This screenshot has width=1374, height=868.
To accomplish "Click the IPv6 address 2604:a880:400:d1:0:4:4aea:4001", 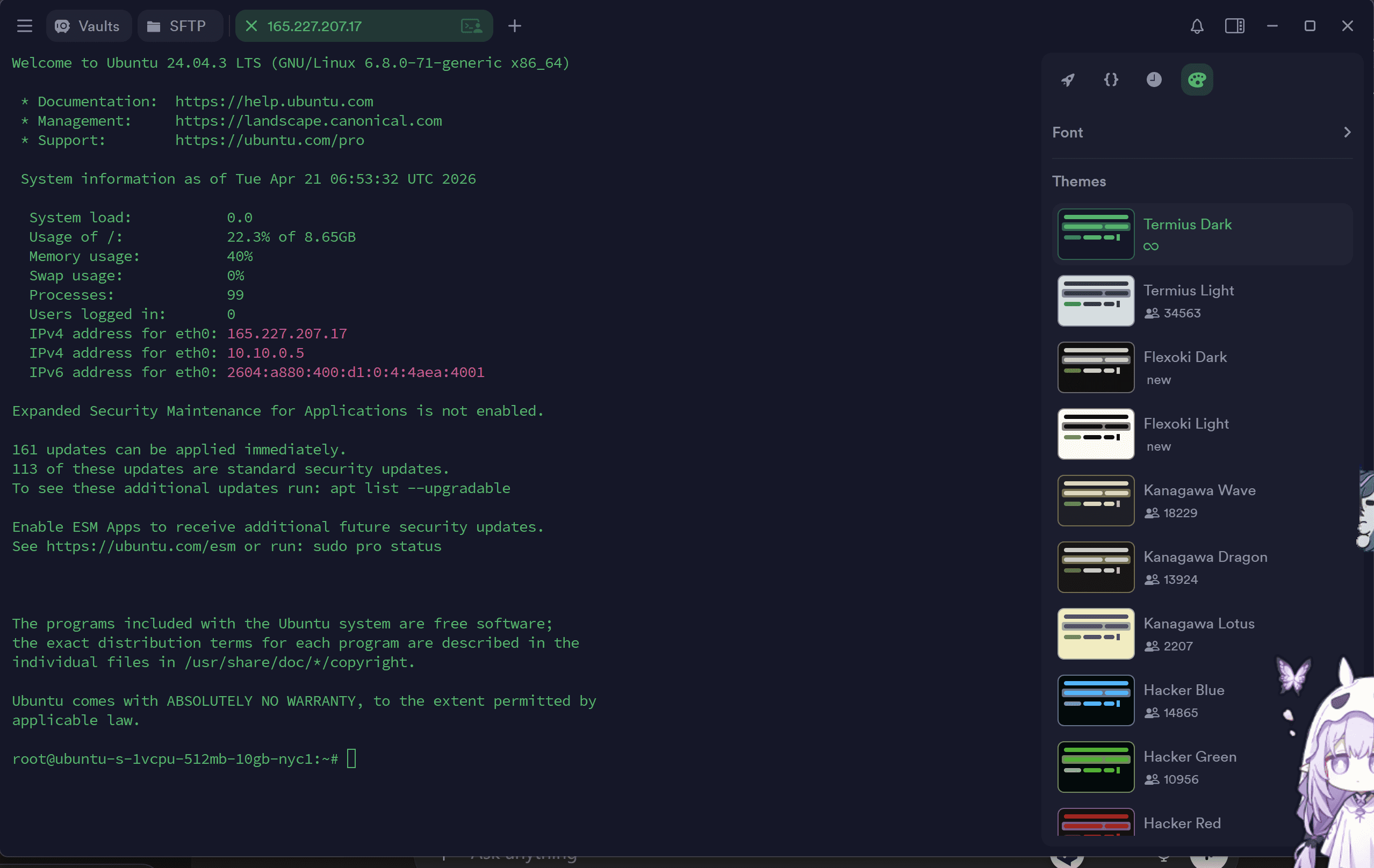I will tap(356, 372).
